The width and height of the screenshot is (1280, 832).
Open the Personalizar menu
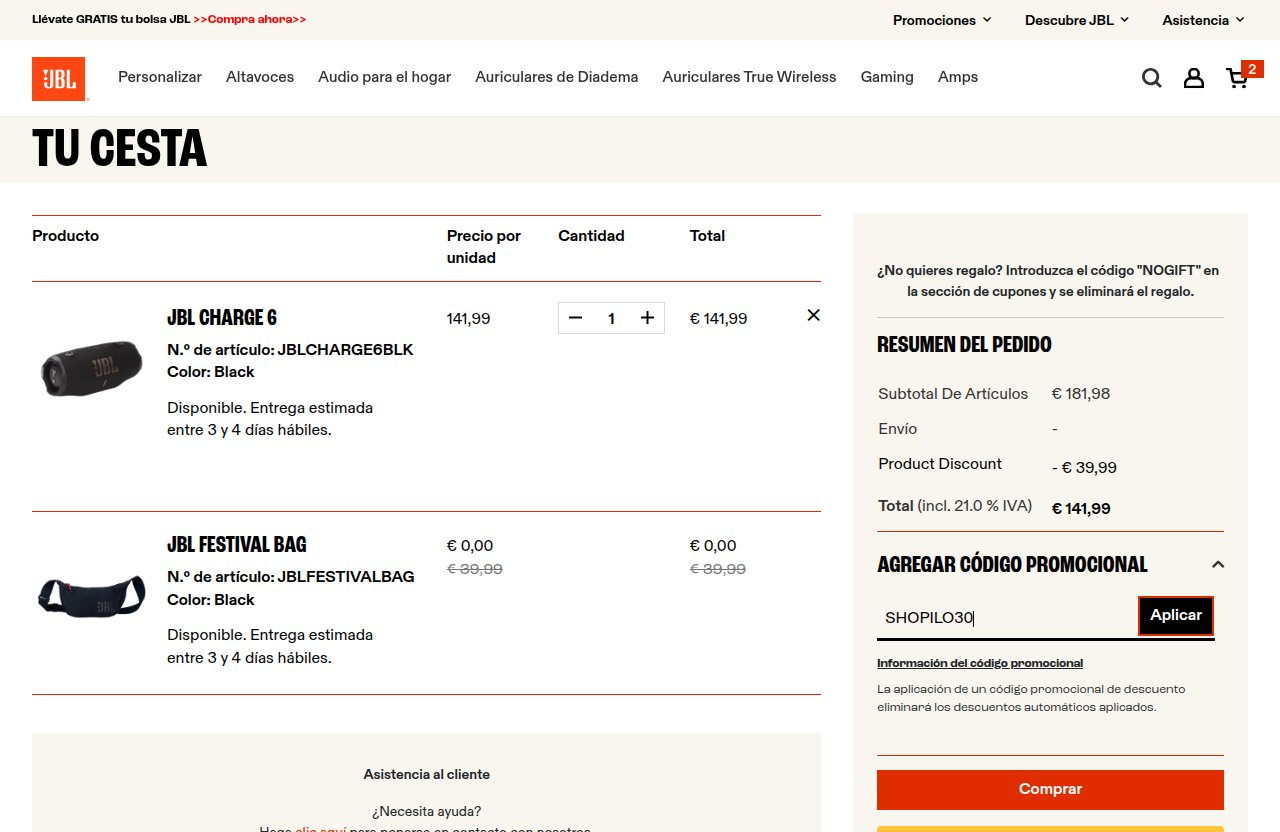tap(160, 77)
